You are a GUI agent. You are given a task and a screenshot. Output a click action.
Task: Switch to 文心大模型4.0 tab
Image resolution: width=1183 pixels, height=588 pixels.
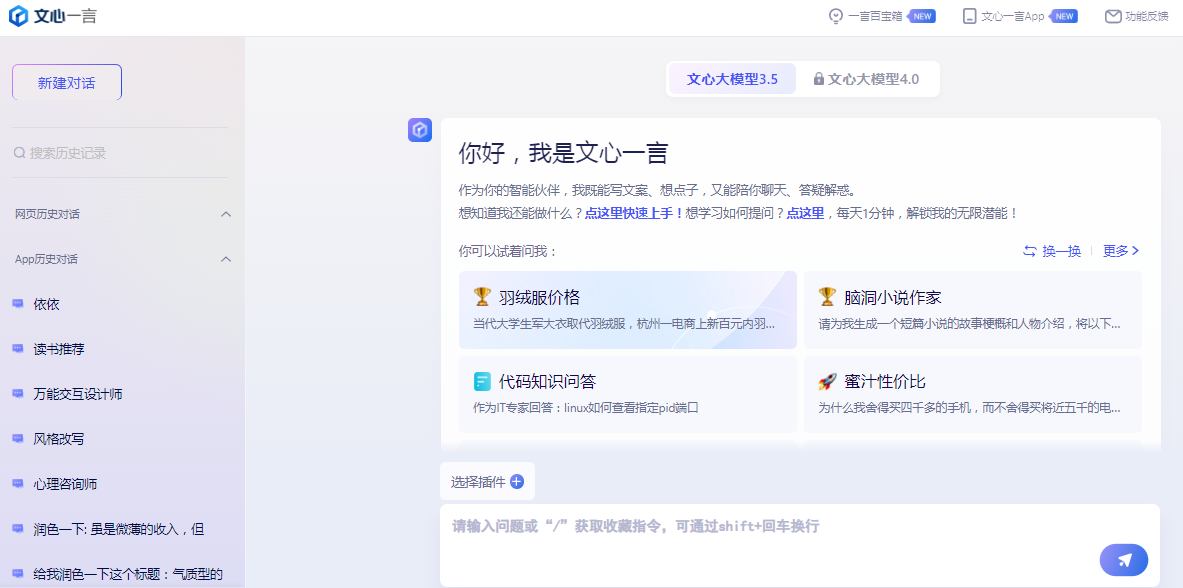(866, 79)
